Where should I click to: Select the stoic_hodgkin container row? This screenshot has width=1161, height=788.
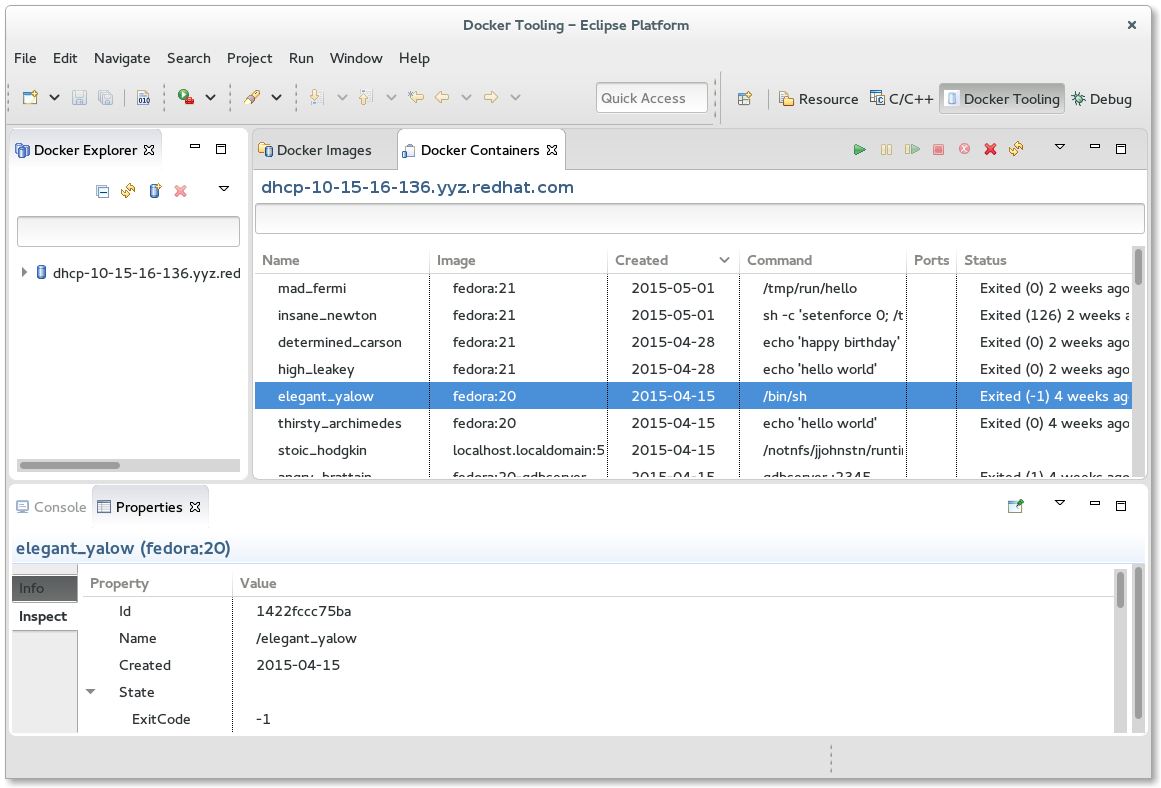click(x=693, y=450)
